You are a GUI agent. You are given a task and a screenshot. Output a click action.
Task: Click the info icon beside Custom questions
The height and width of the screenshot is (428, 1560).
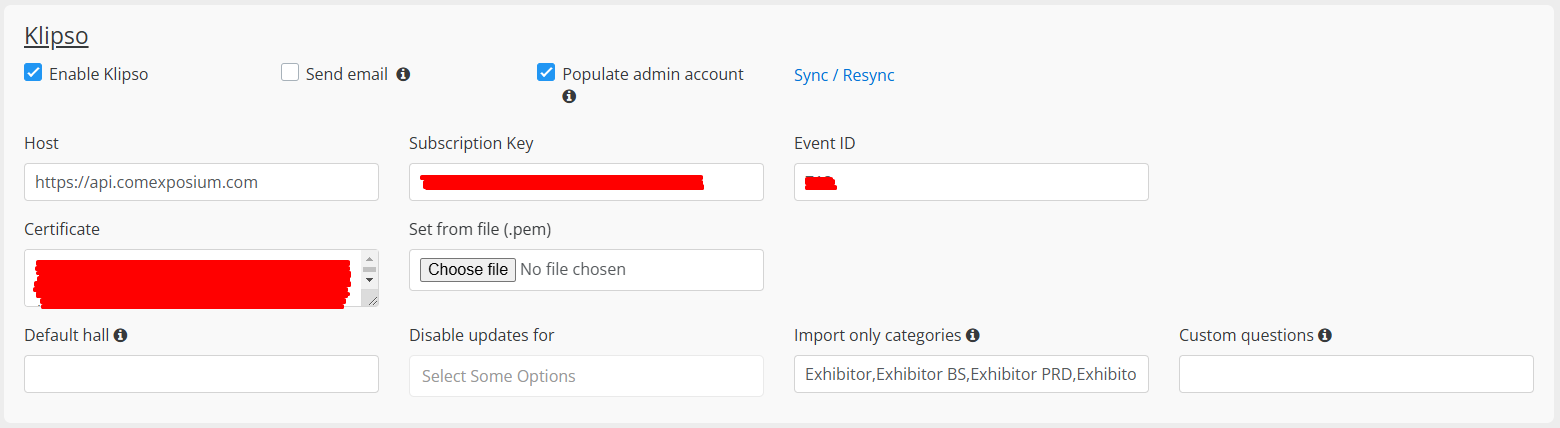pyautogui.click(x=1325, y=336)
